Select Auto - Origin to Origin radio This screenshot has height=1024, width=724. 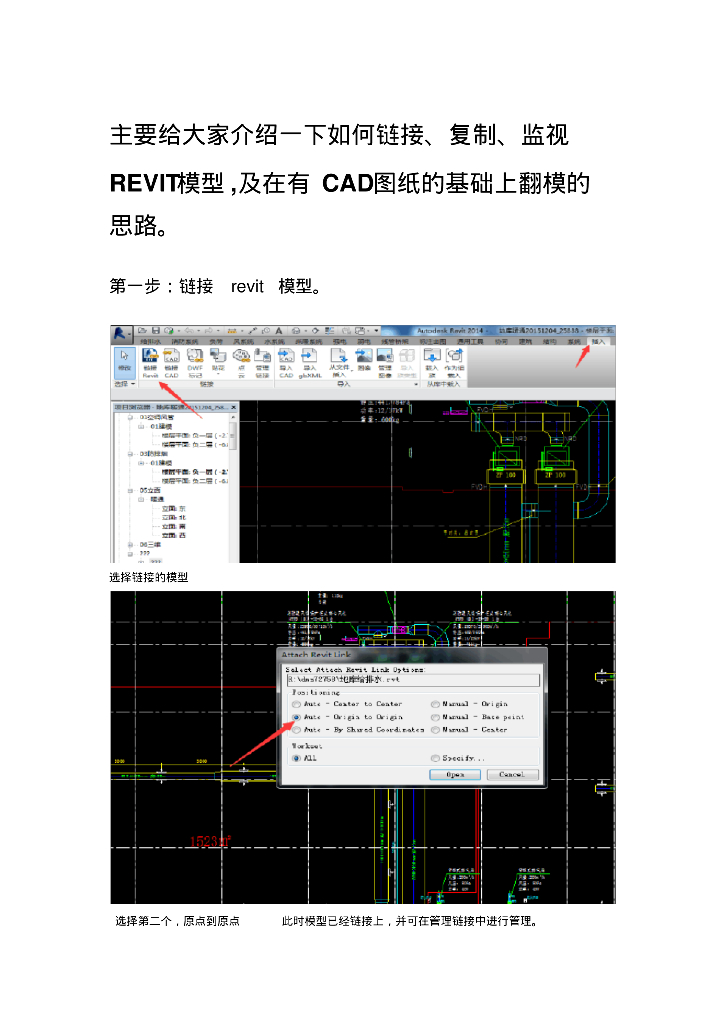point(297,717)
